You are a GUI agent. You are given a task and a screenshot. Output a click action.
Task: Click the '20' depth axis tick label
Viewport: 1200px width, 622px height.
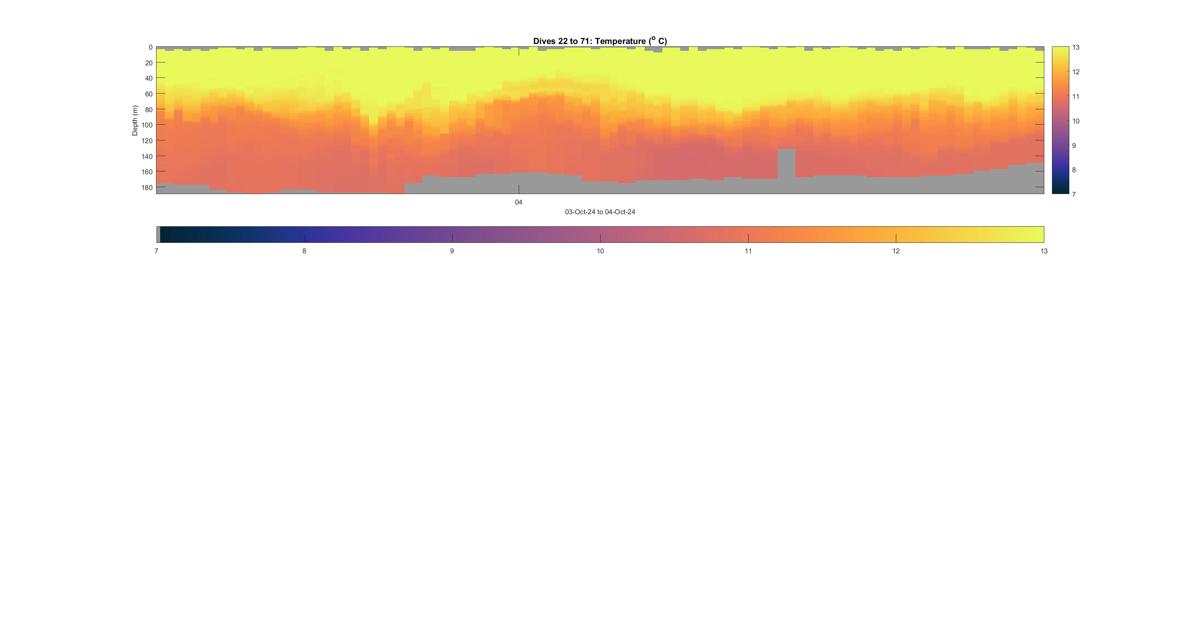148,63
